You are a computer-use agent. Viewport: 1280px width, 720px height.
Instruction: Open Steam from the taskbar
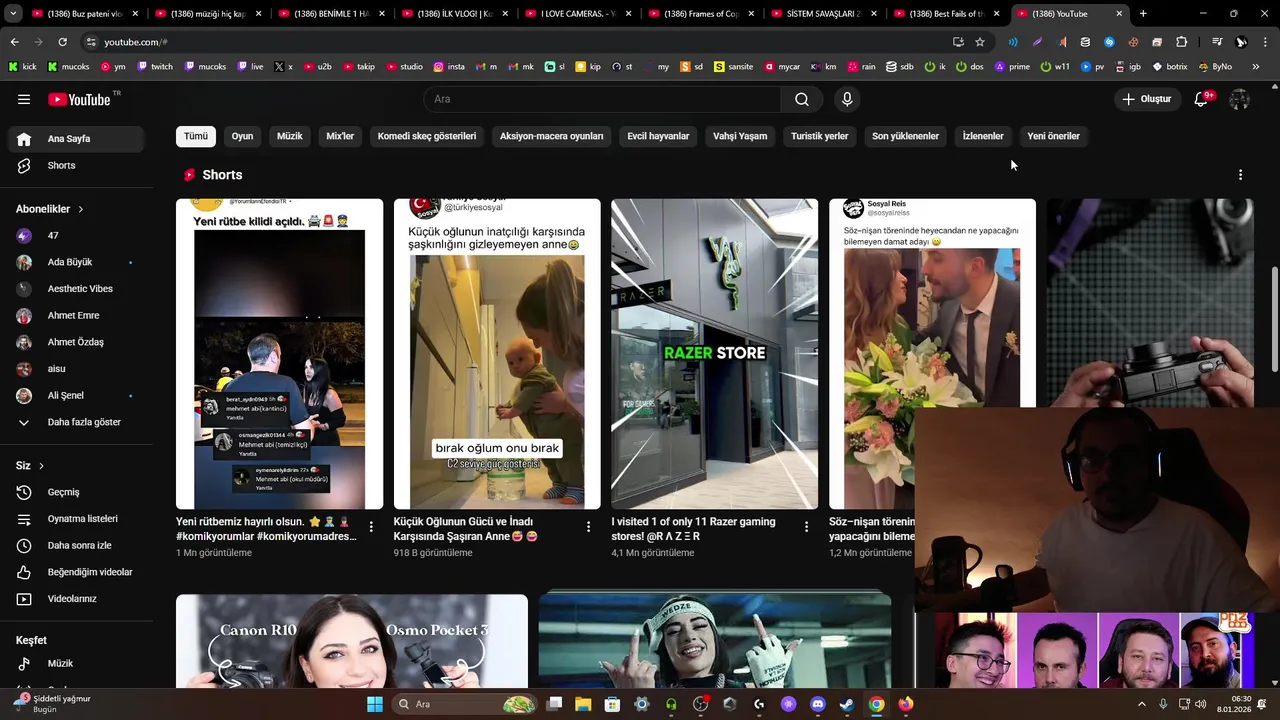pos(847,704)
